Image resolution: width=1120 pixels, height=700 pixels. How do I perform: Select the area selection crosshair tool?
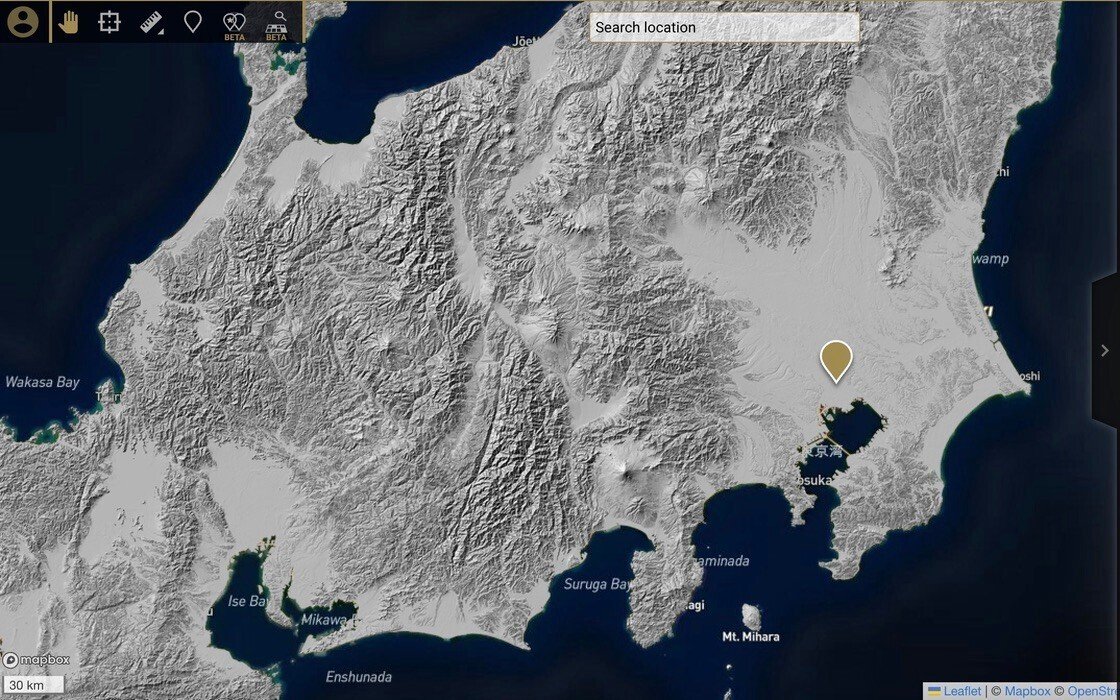(x=109, y=22)
